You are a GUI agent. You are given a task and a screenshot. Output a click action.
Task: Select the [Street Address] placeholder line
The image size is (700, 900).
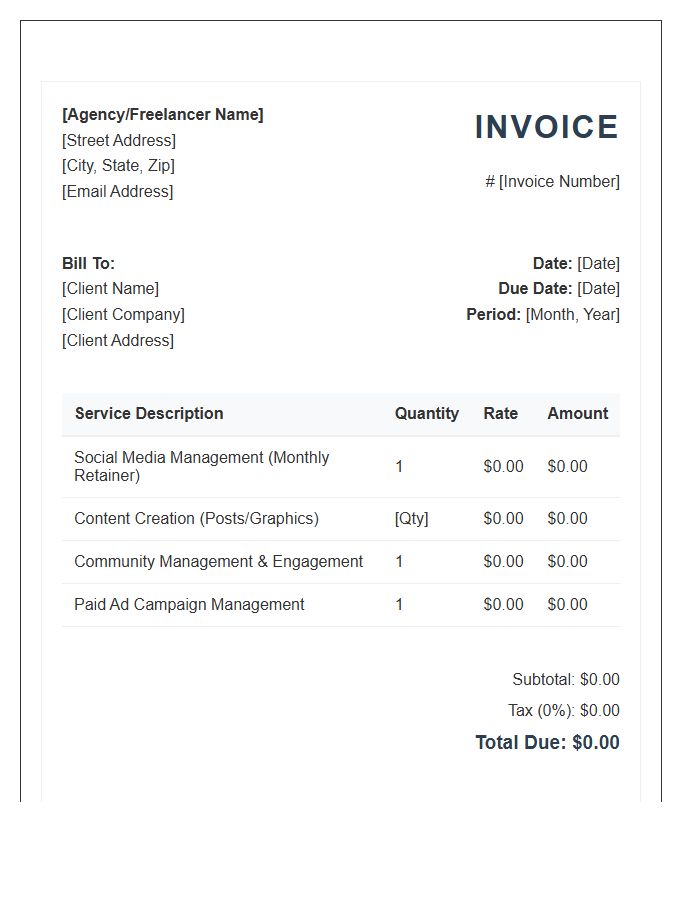(x=119, y=141)
